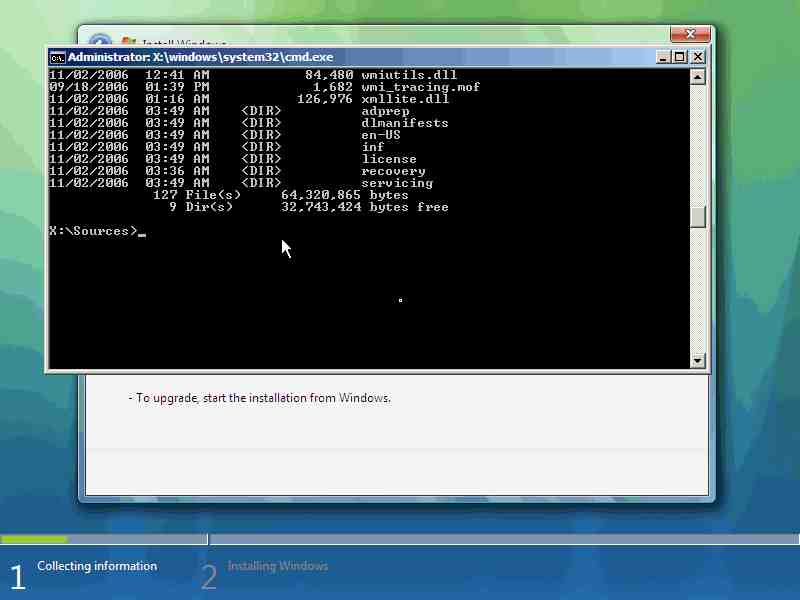Screen dimensions: 800x600
Task: Close the Install Windows dialog behind
Action: pyautogui.click(x=690, y=34)
